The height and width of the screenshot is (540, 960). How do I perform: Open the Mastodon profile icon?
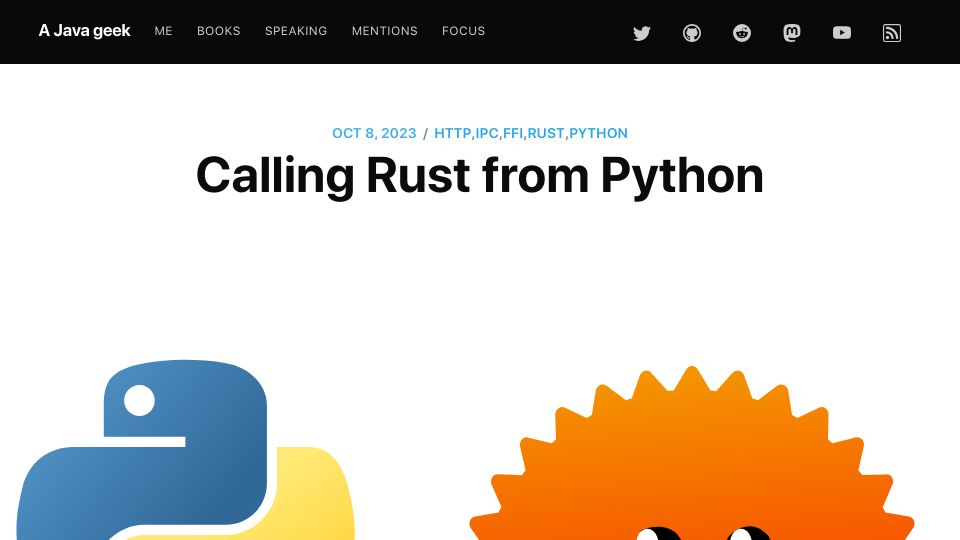coord(792,33)
